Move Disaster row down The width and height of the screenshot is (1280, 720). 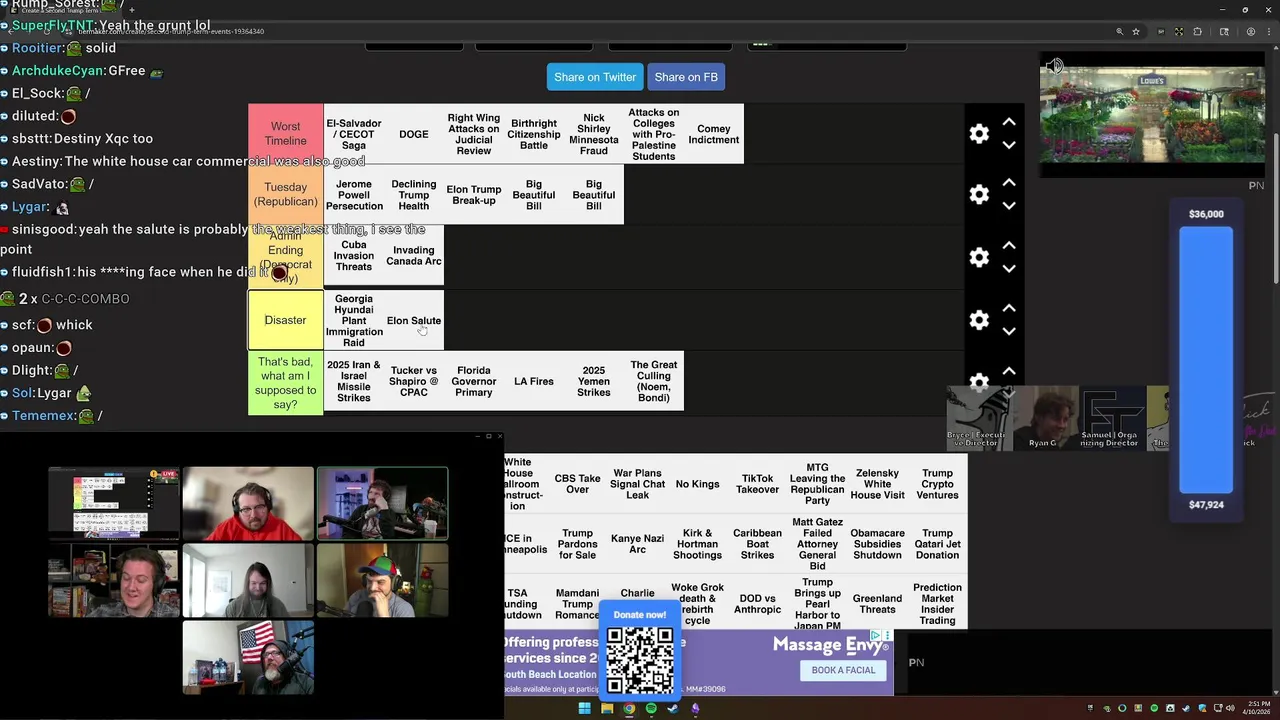click(x=1009, y=331)
